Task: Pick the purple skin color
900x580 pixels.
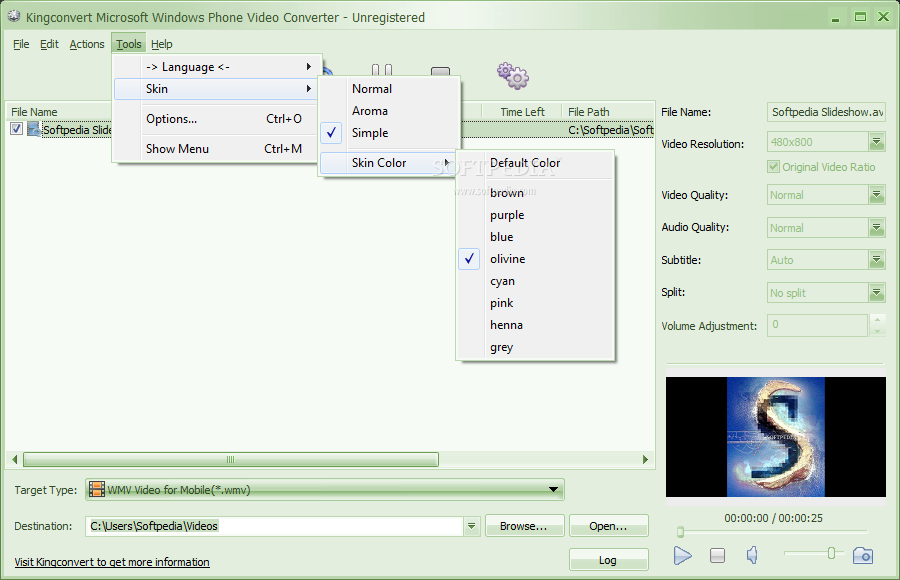Action: (536, 215)
